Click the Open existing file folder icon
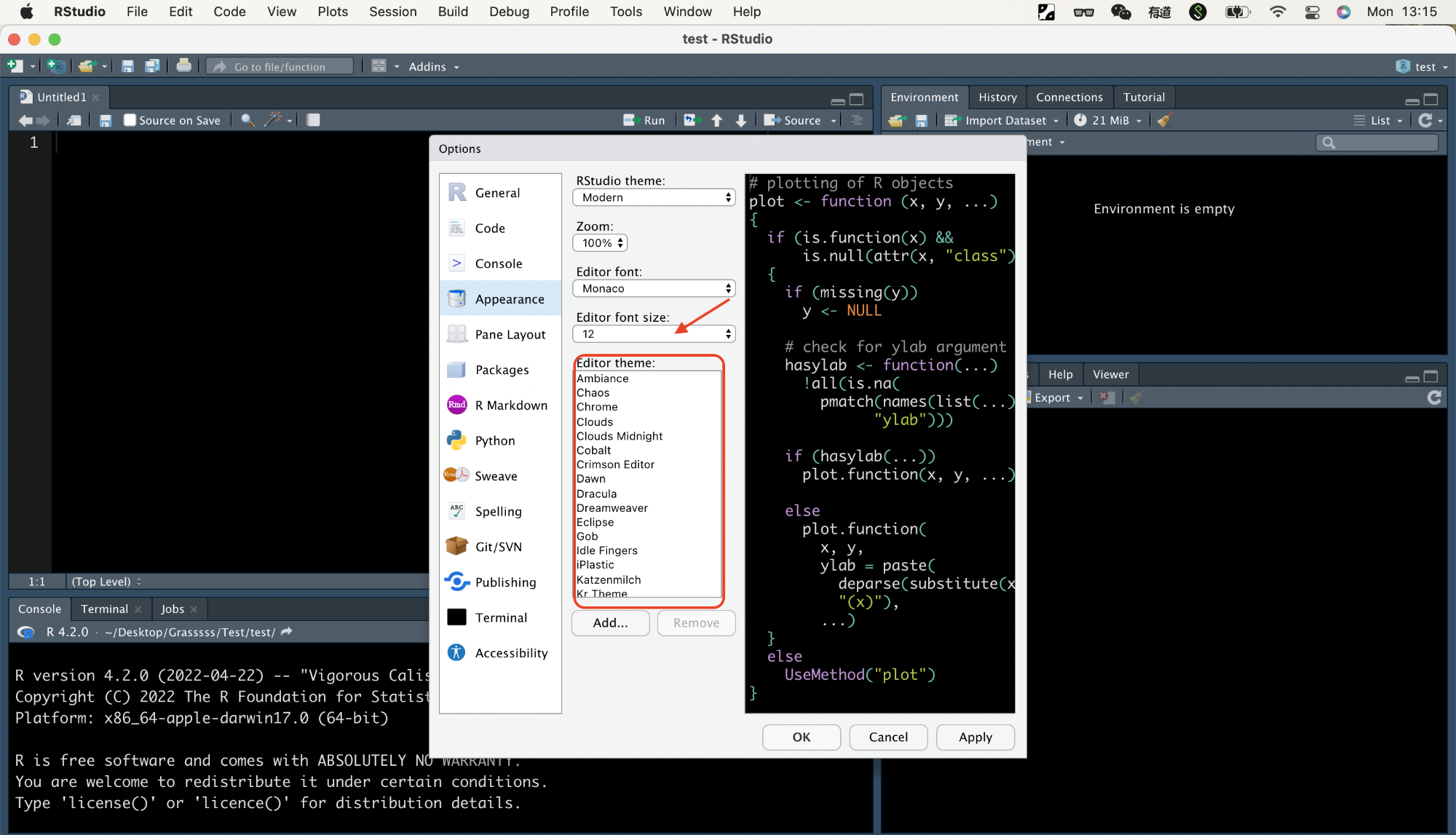This screenshot has height=835, width=1456. click(87, 66)
